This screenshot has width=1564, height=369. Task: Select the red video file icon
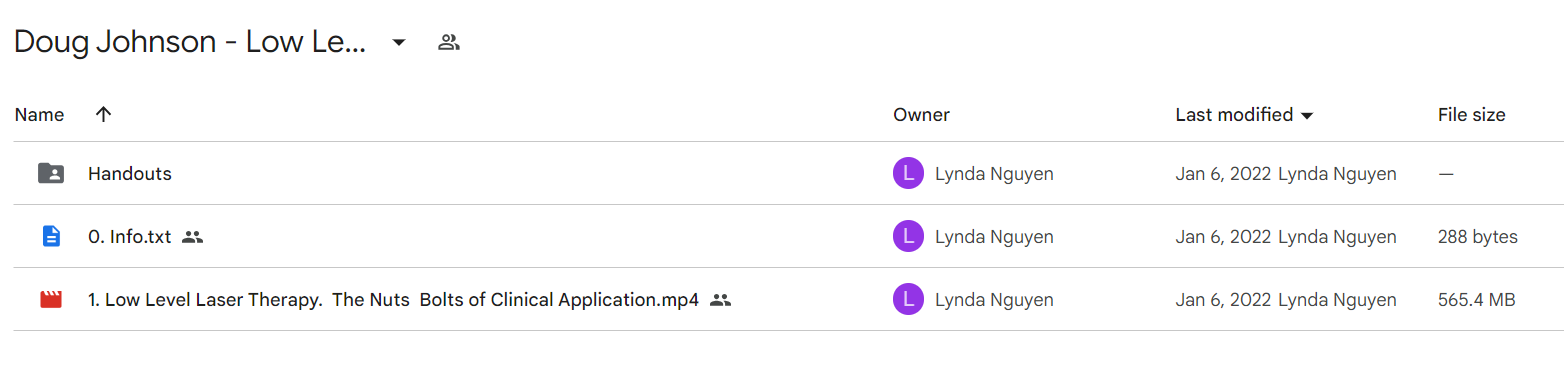tap(50, 299)
